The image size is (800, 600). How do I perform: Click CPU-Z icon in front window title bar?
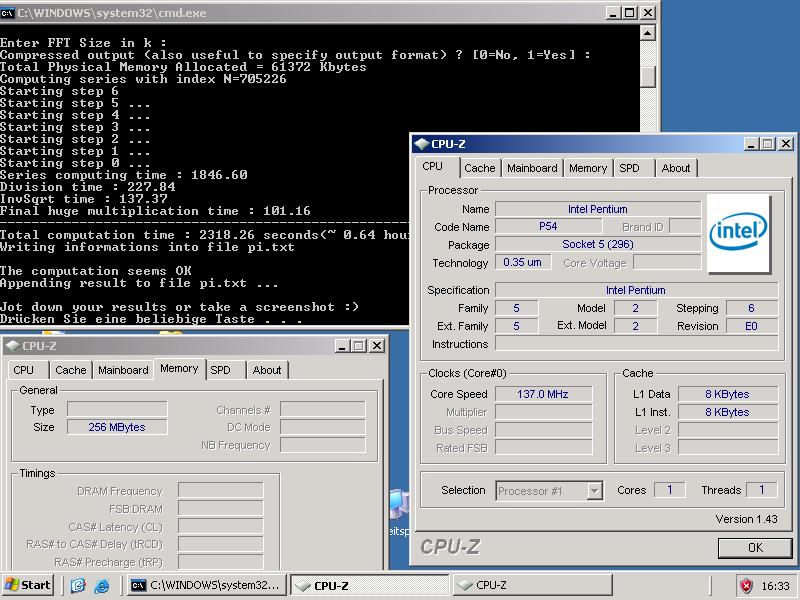coord(421,144)
